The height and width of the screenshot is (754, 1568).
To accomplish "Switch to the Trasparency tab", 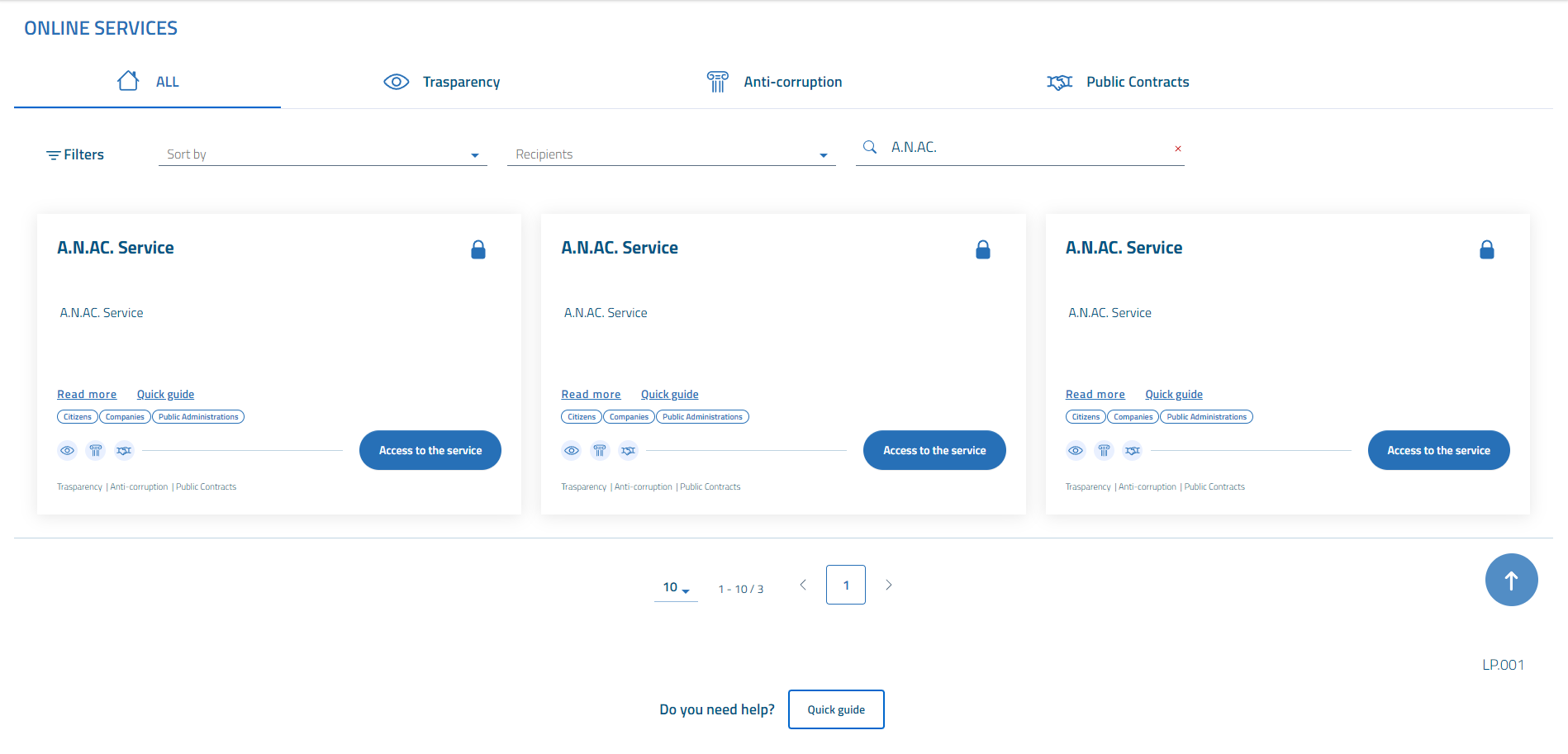I will [442, 82].
